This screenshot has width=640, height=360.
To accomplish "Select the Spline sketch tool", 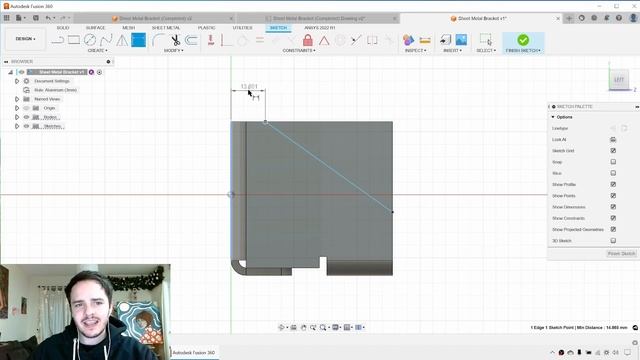I will (x=106, y=40).
